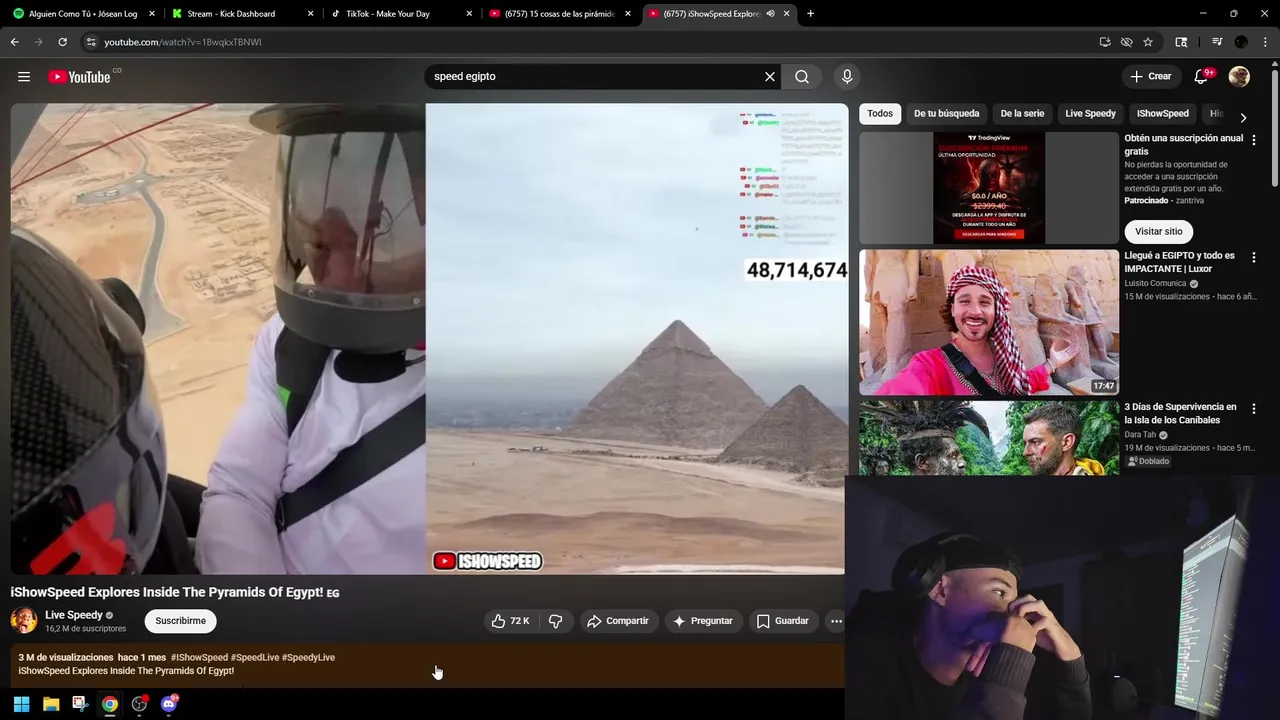The image size is (1280, 720).
Task: Close the Kick Dashboard browser tab
Action: [x=310, y=14]
